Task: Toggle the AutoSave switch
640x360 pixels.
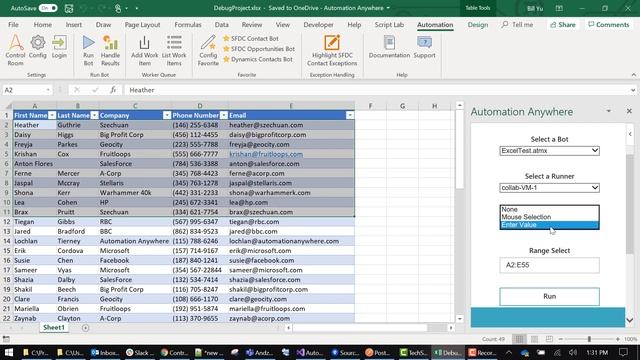Action: pos(48,8)
